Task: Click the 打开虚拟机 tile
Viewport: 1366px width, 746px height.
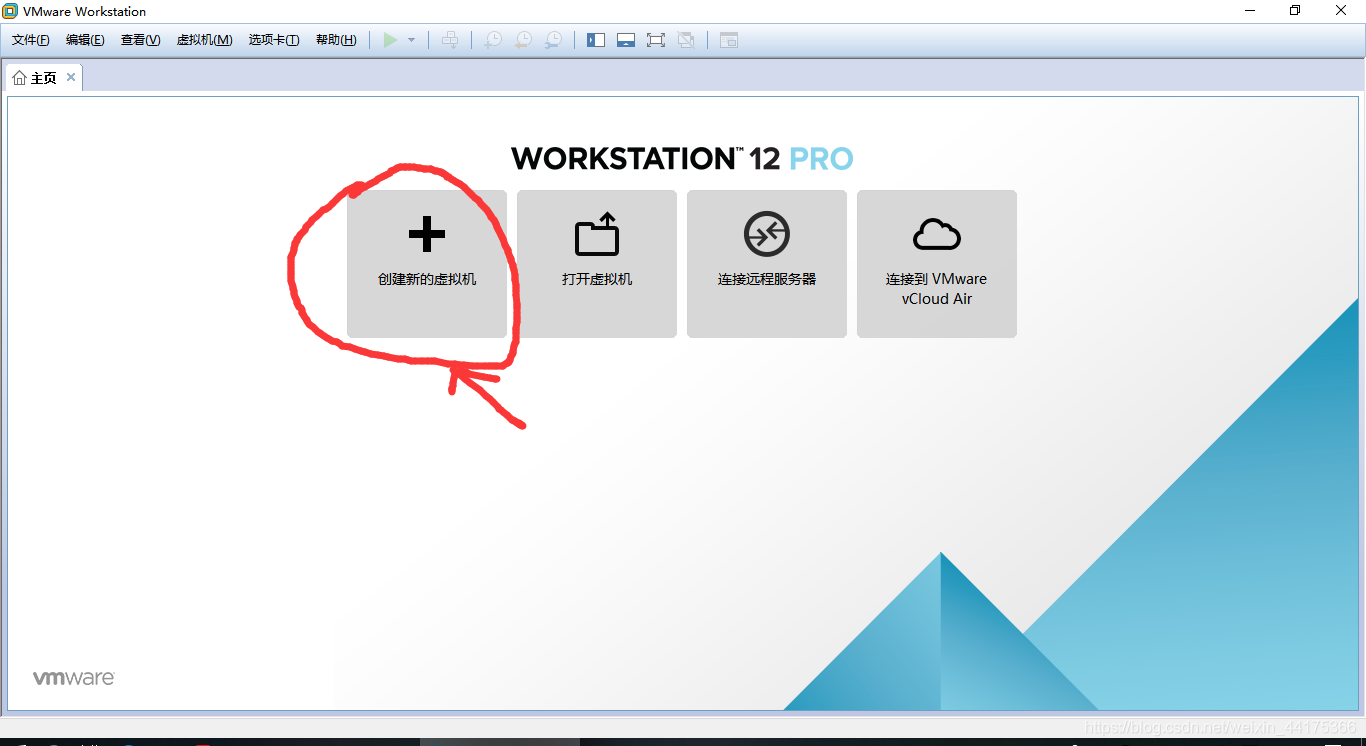Action: pyautogui.click(x=597, y=264)
